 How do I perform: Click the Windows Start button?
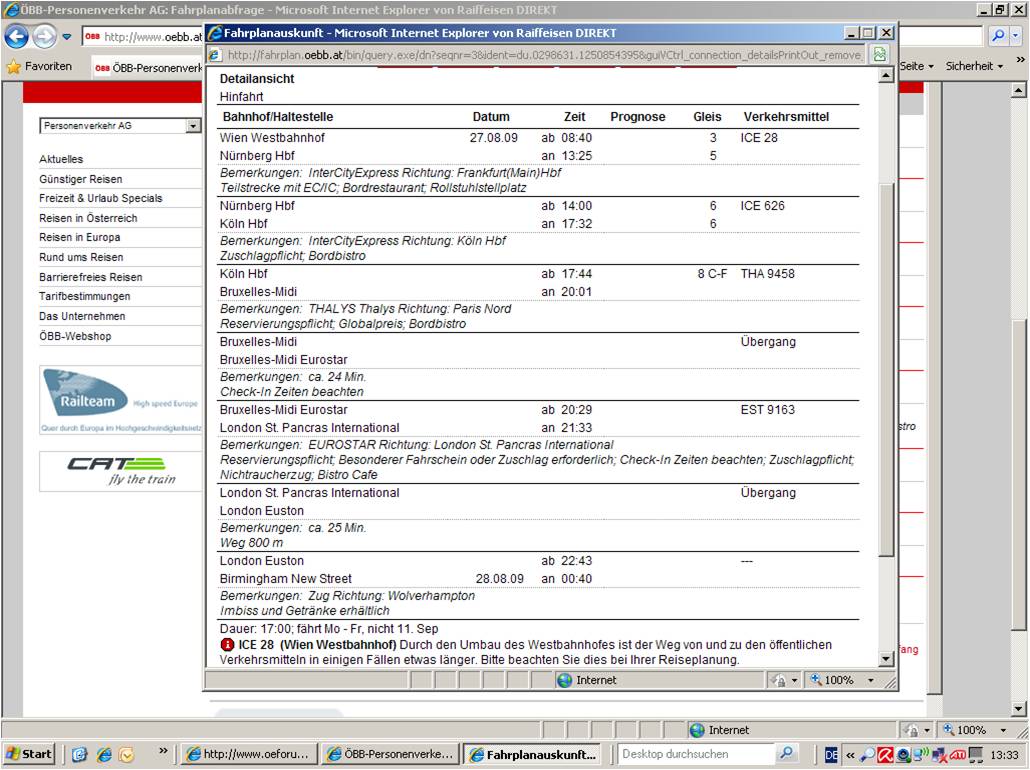tap(28, 754)
